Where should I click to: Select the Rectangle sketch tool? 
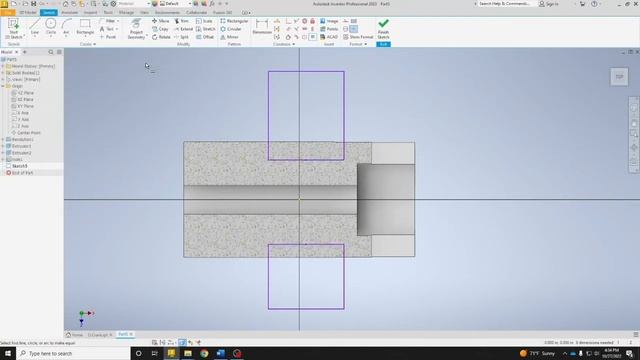coord(85,27)
